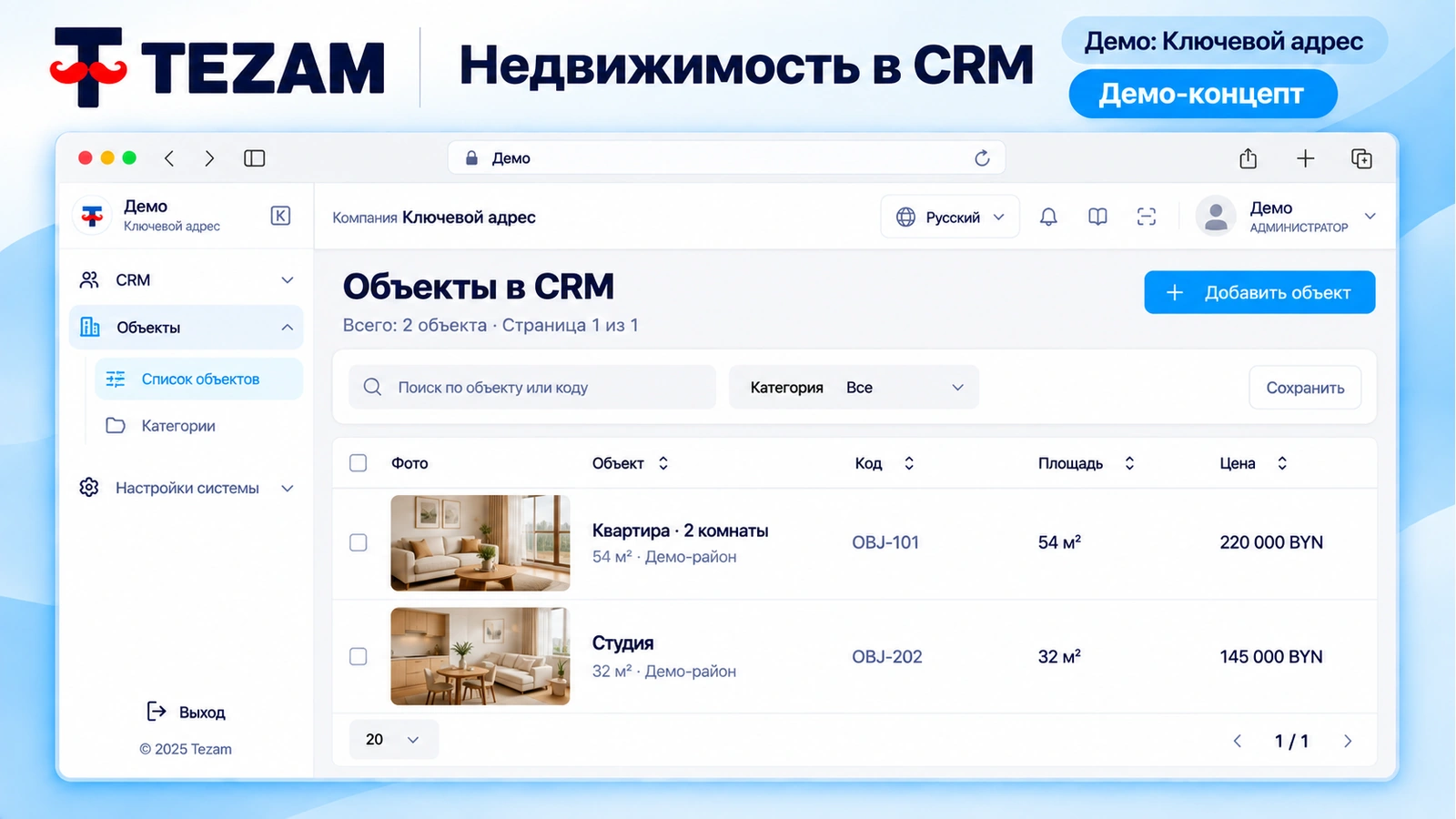The height and width of the screenshot is (819, 1456).
Task: Open the notifications bell
Action: (x=1048, y=217)
